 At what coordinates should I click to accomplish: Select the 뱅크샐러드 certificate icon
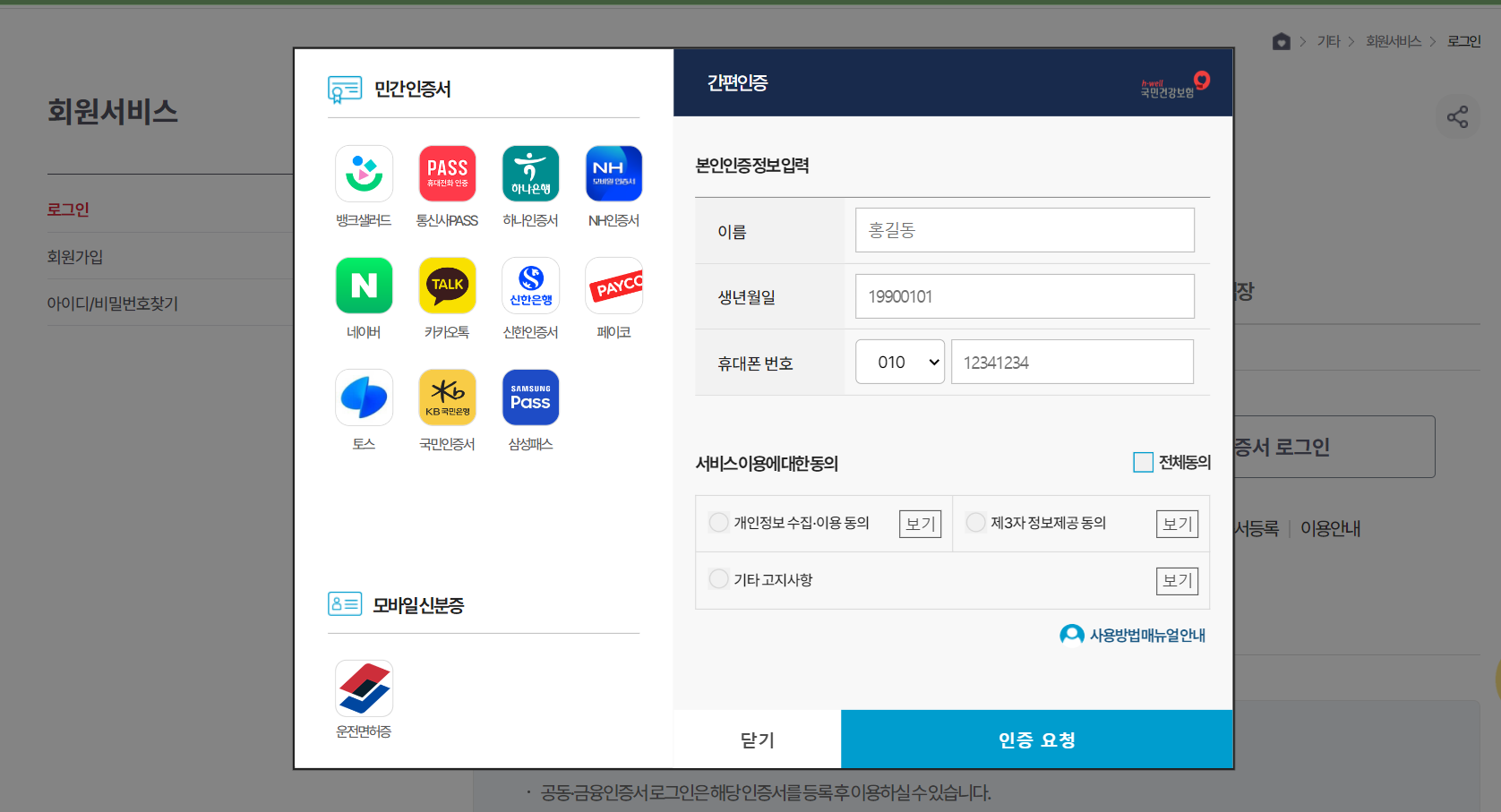(364, 174)
